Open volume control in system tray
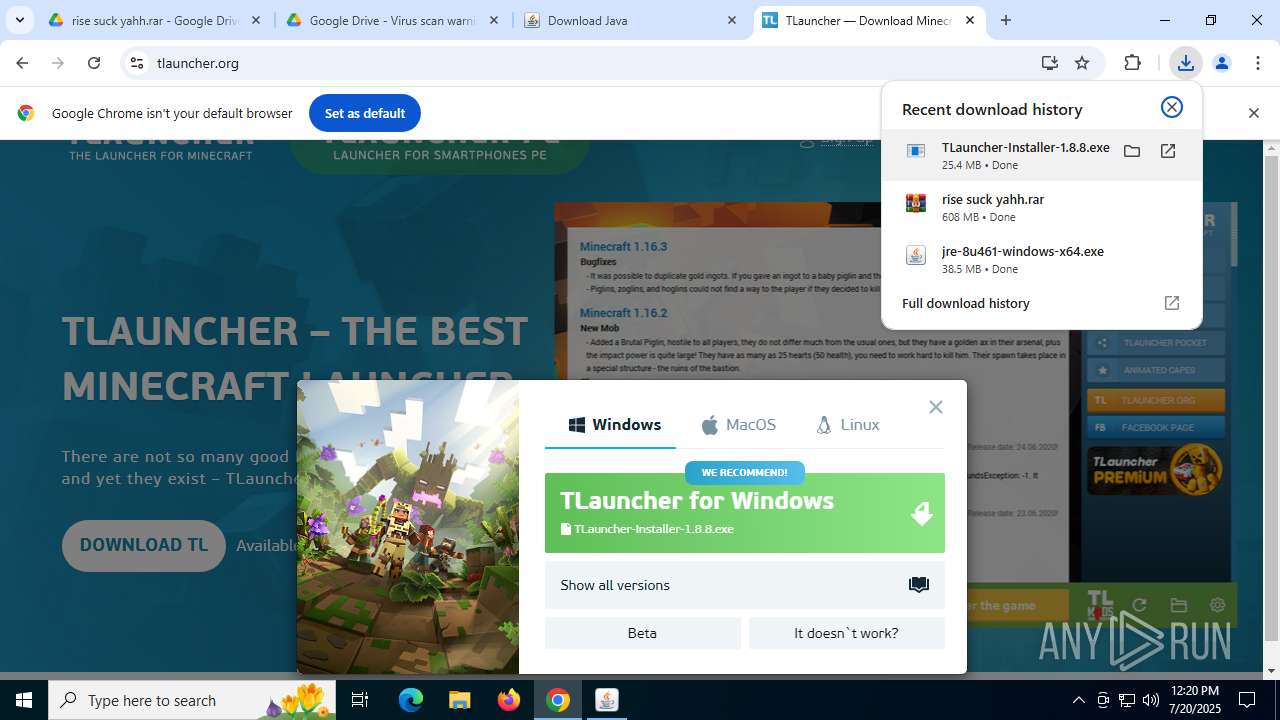Image resolution: width=1280 pixels, height=720 pixels. click(x=1151, y=700)
